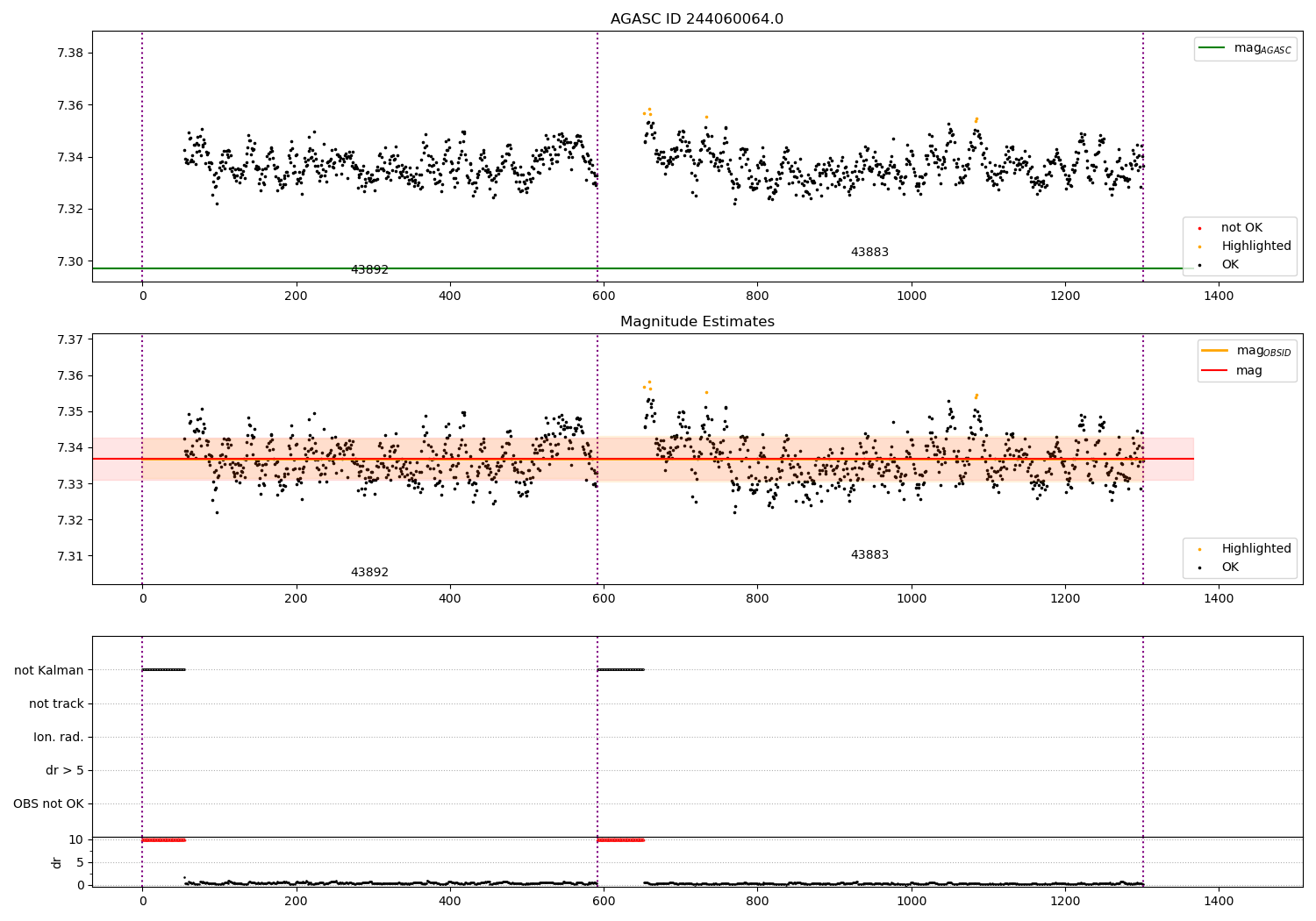Image resolution: width=1316 pixels, height=921 pixels.
Task: Click the 'Ion. rad.' y-axis label
Action: [x=59, y=738]
